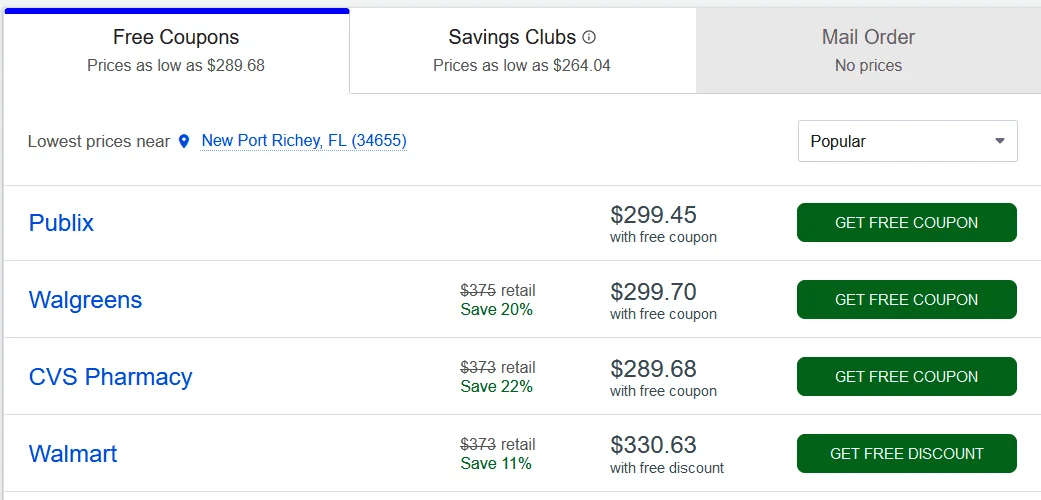Switch to the Free Coupons tab

(x=176, y=50)
